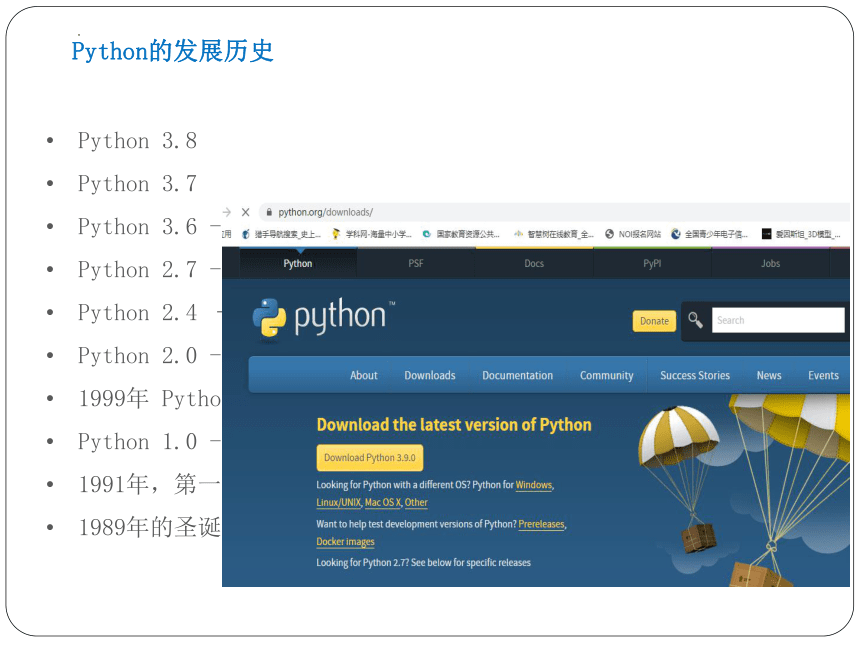Click the 1989年的圣诞 bullet text
This screenshot has width=860, height=645.
click(x=150, y=527)
